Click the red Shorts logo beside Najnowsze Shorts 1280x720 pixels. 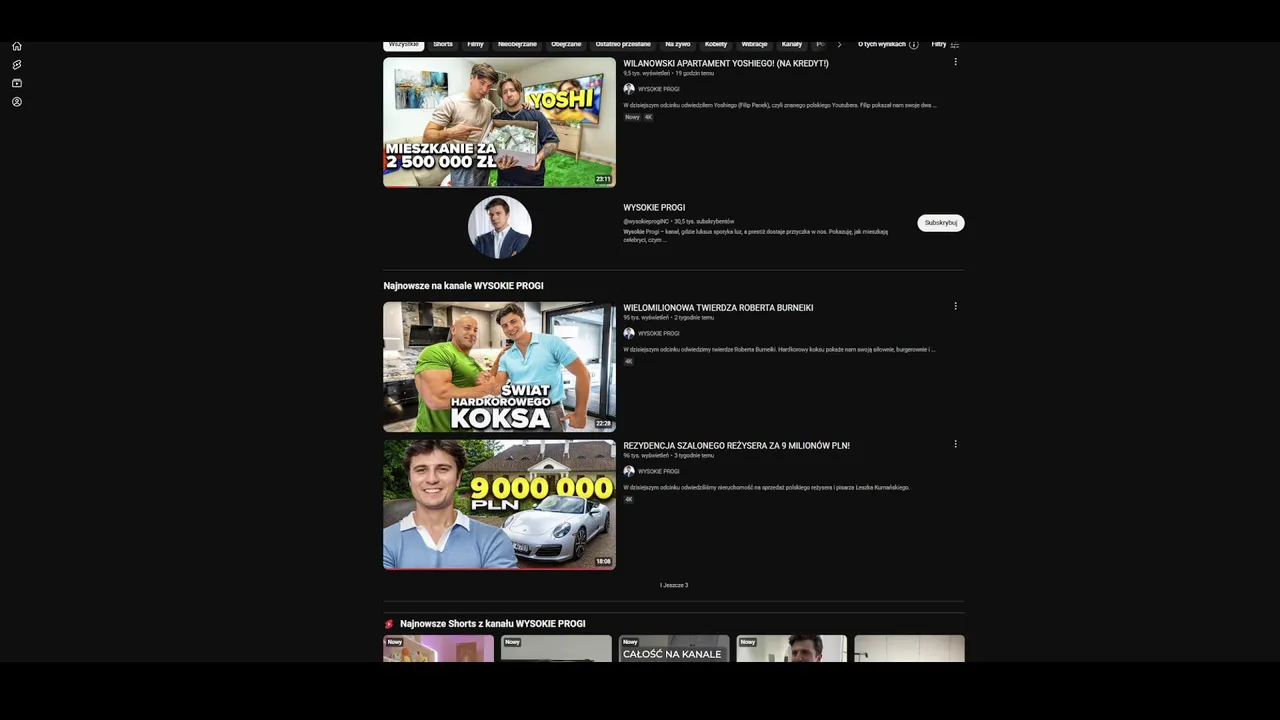[x=389, y=624]
